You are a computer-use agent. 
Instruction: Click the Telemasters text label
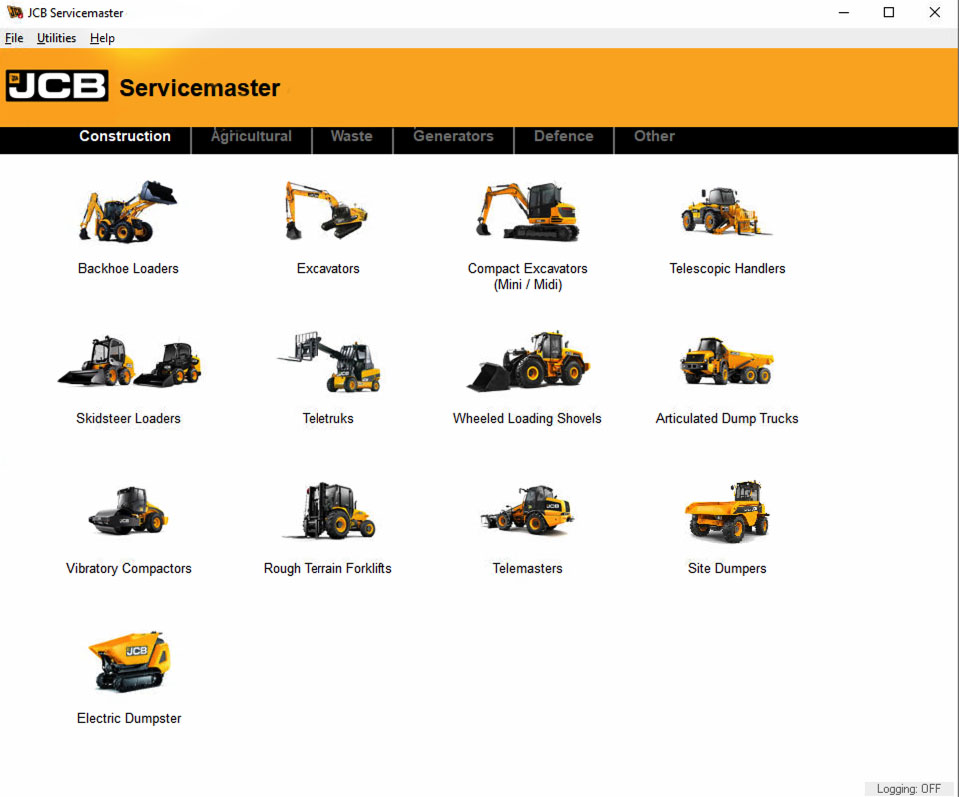point(527,568)
